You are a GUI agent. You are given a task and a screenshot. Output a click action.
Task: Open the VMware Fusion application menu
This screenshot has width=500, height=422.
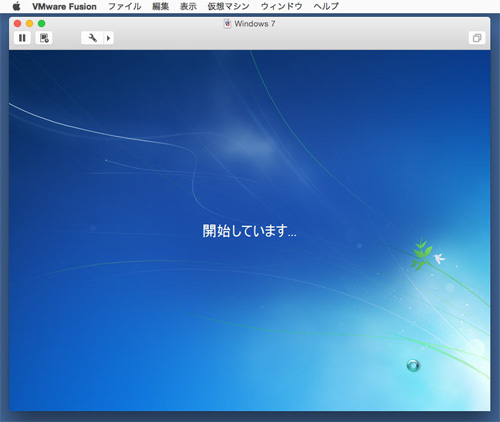[64, 7]
